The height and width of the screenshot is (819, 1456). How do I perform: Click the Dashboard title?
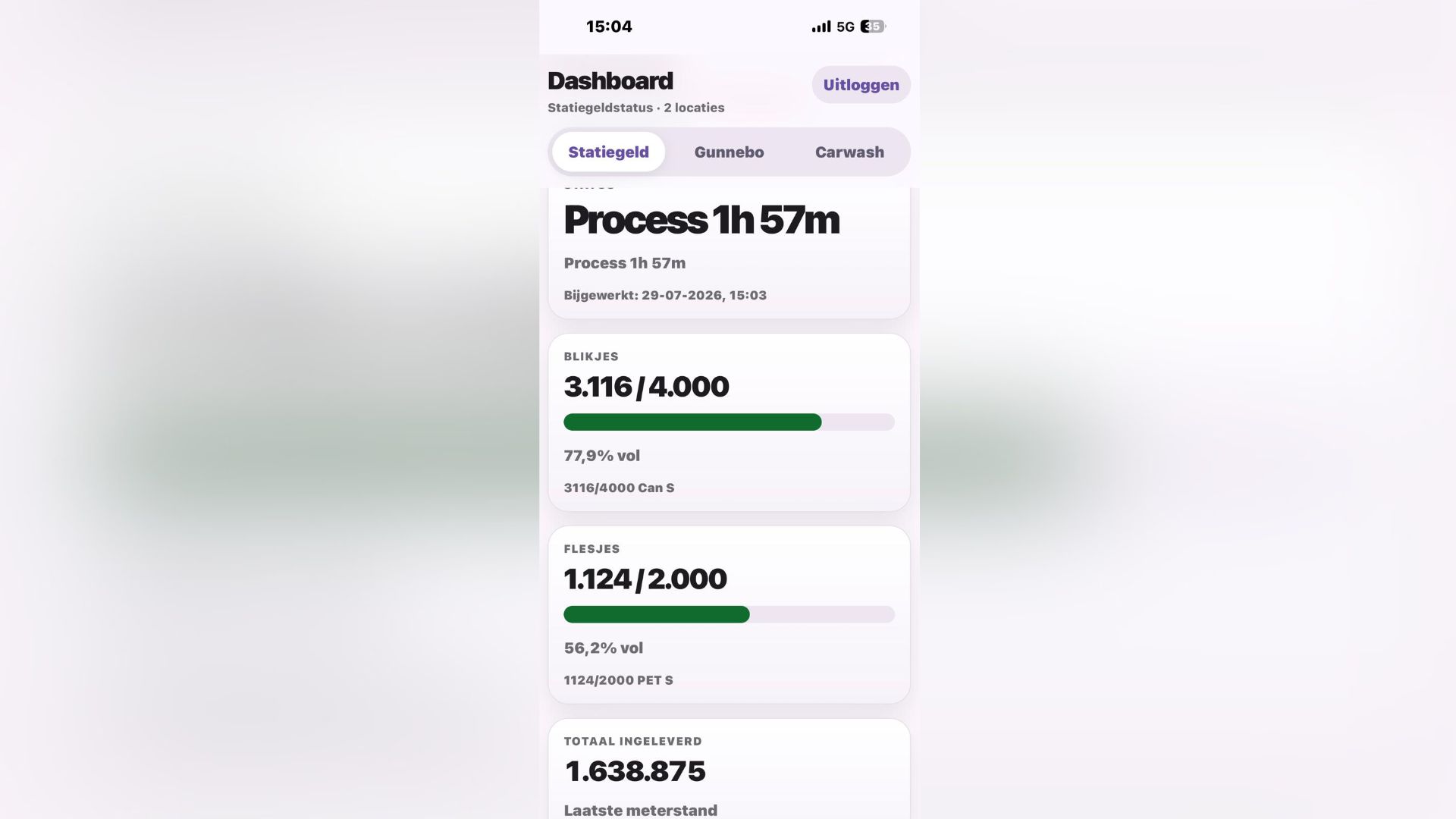click(610, 80)
